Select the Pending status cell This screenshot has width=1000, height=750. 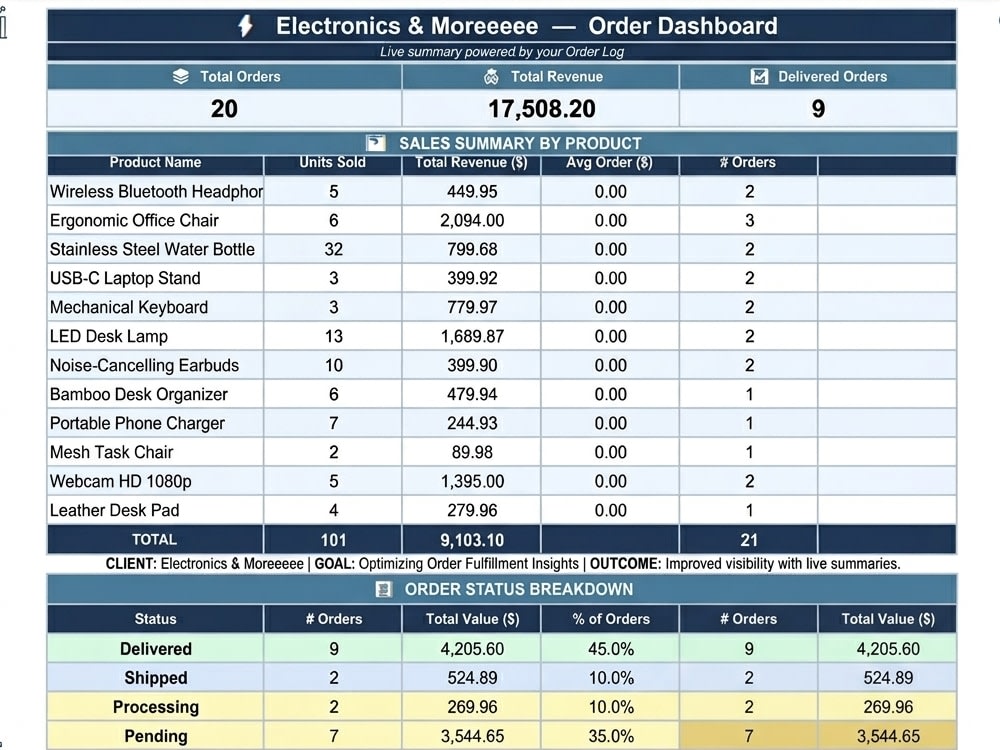pyautogui.click(x=155, y=736)
